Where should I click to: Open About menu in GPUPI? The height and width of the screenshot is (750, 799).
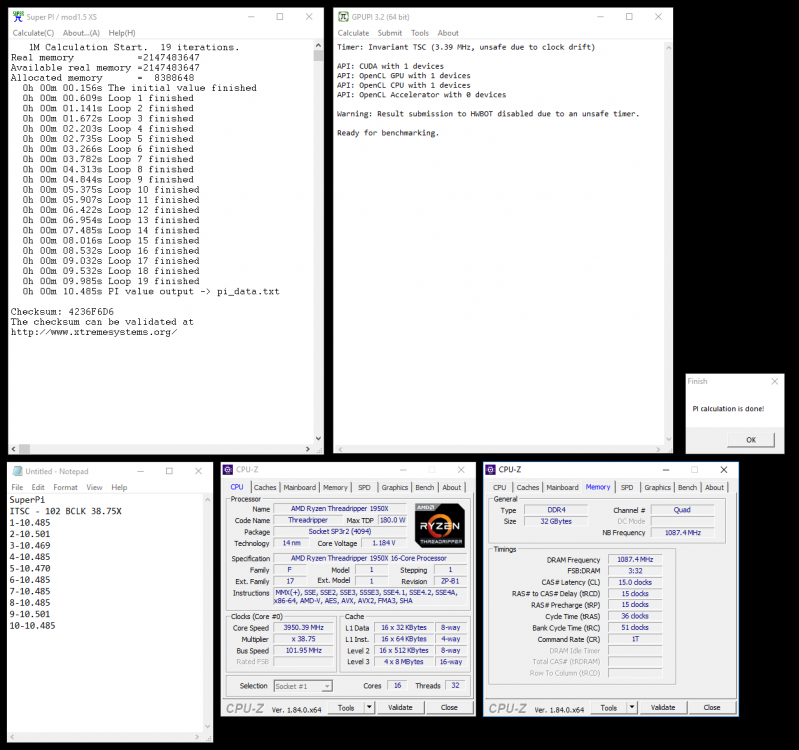pos(448,33)
